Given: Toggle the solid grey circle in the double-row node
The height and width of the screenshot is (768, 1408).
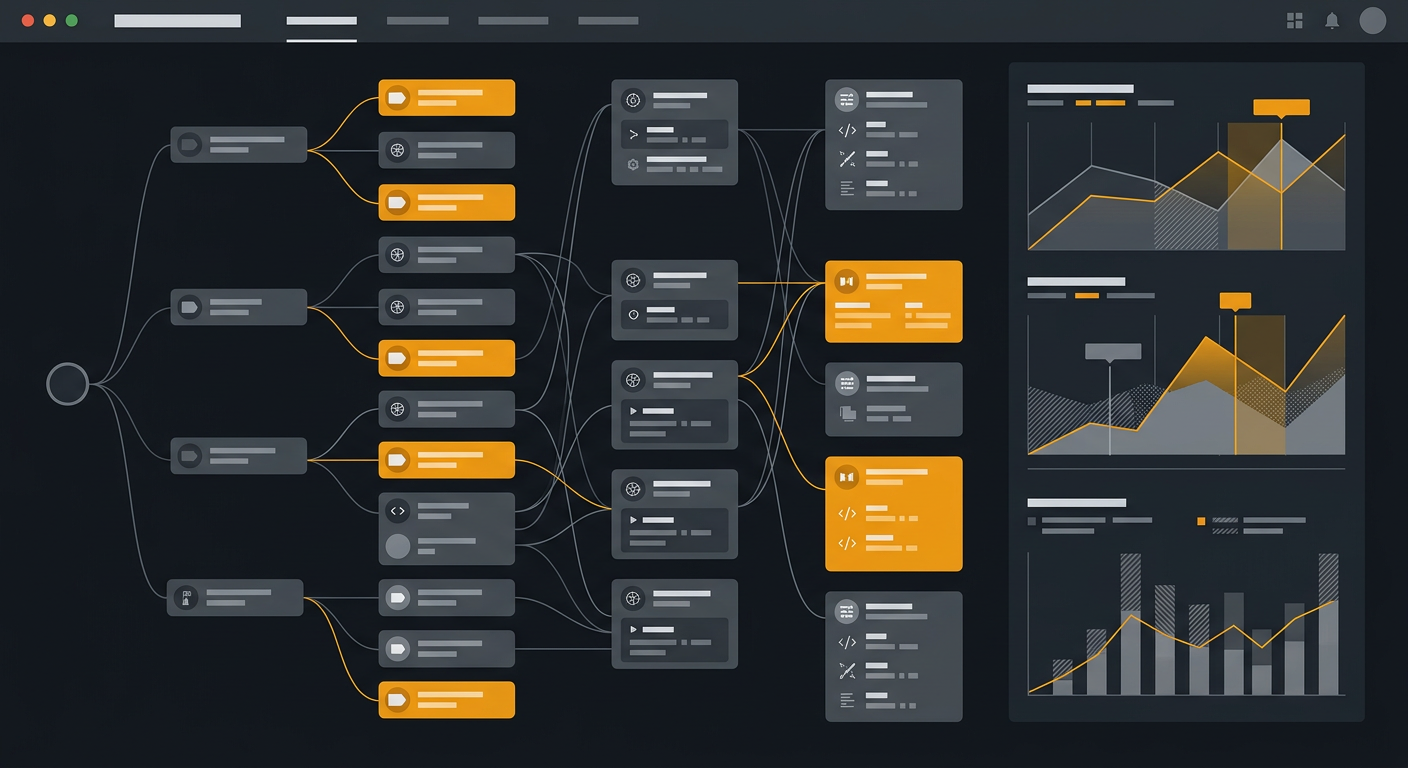Looking at the screenshot, I should pos(398,546).
